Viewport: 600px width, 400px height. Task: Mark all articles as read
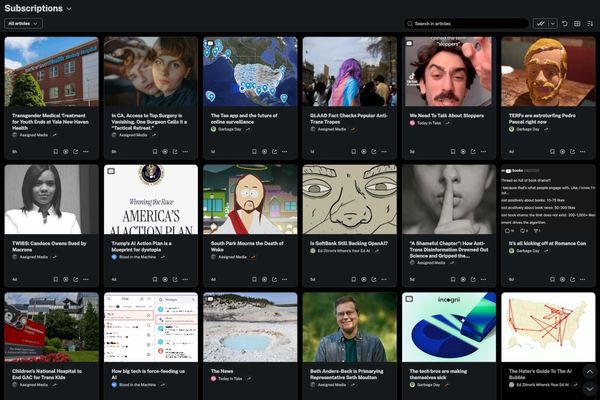point(541,24)
